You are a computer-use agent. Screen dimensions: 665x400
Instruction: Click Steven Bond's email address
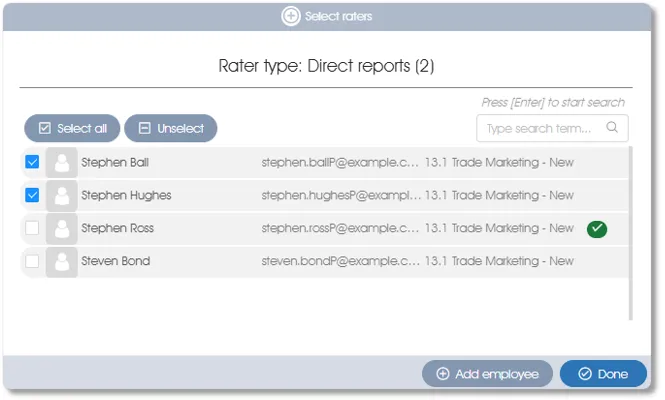(x=340, y=262)
